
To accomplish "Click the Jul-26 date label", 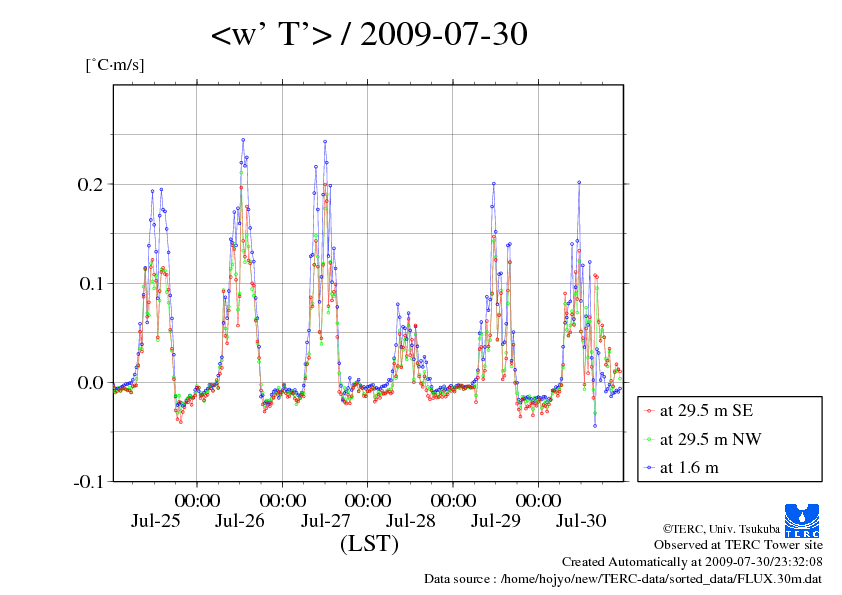I will (240, 520).
